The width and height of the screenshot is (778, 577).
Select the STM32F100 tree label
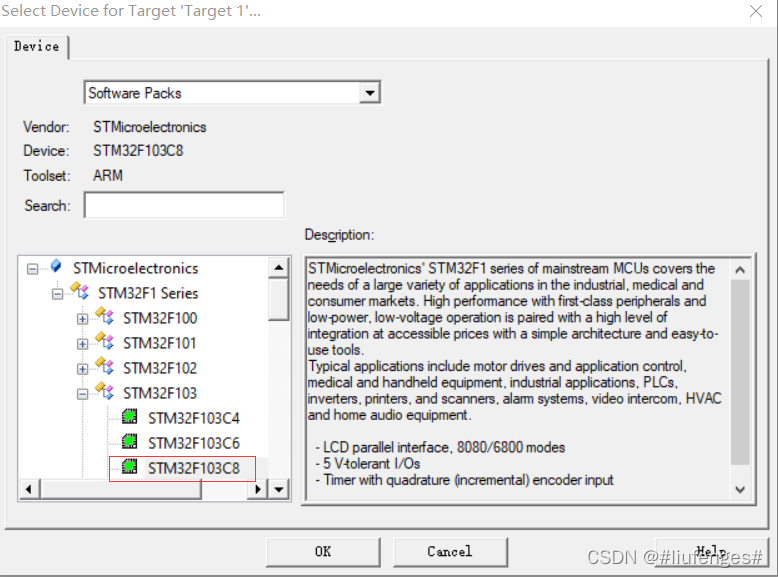pos(160,318)
